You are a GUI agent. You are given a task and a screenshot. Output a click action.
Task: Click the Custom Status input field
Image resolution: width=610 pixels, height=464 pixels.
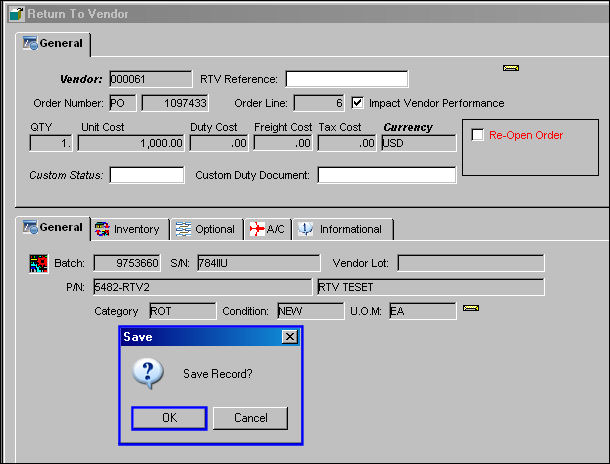[x=147, y=175]
